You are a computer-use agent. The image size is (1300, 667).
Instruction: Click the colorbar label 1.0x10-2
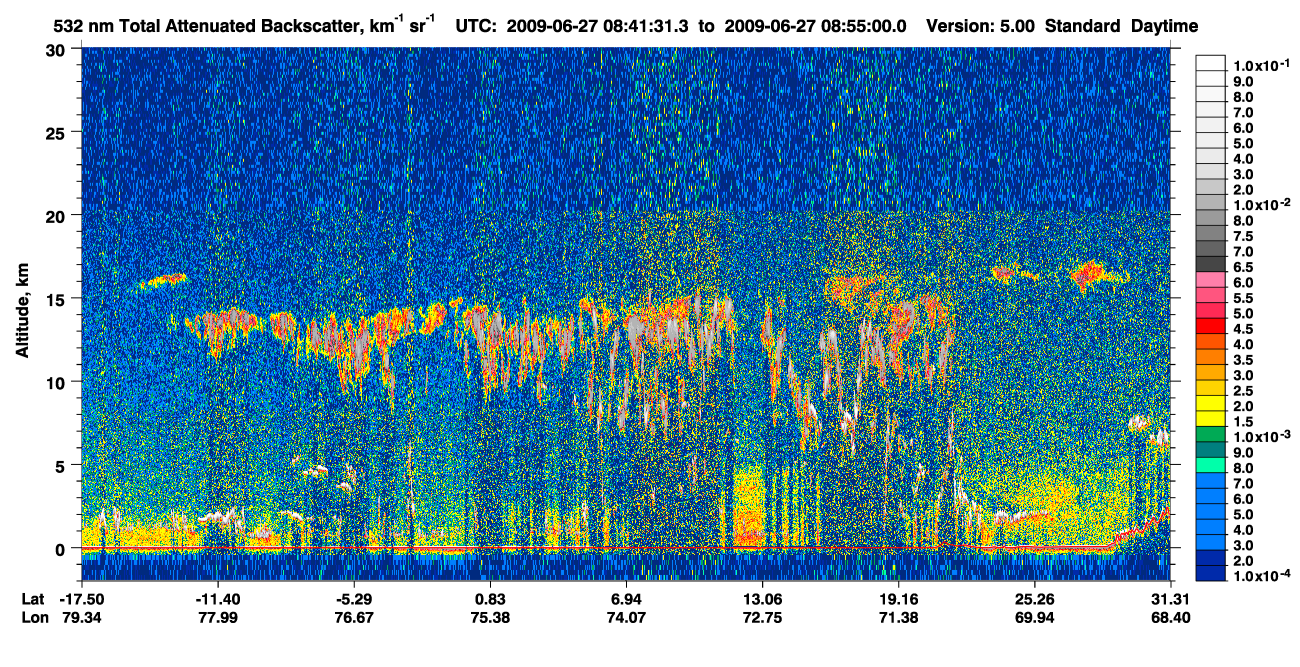pyautogui.click(x=1262, y=203)
